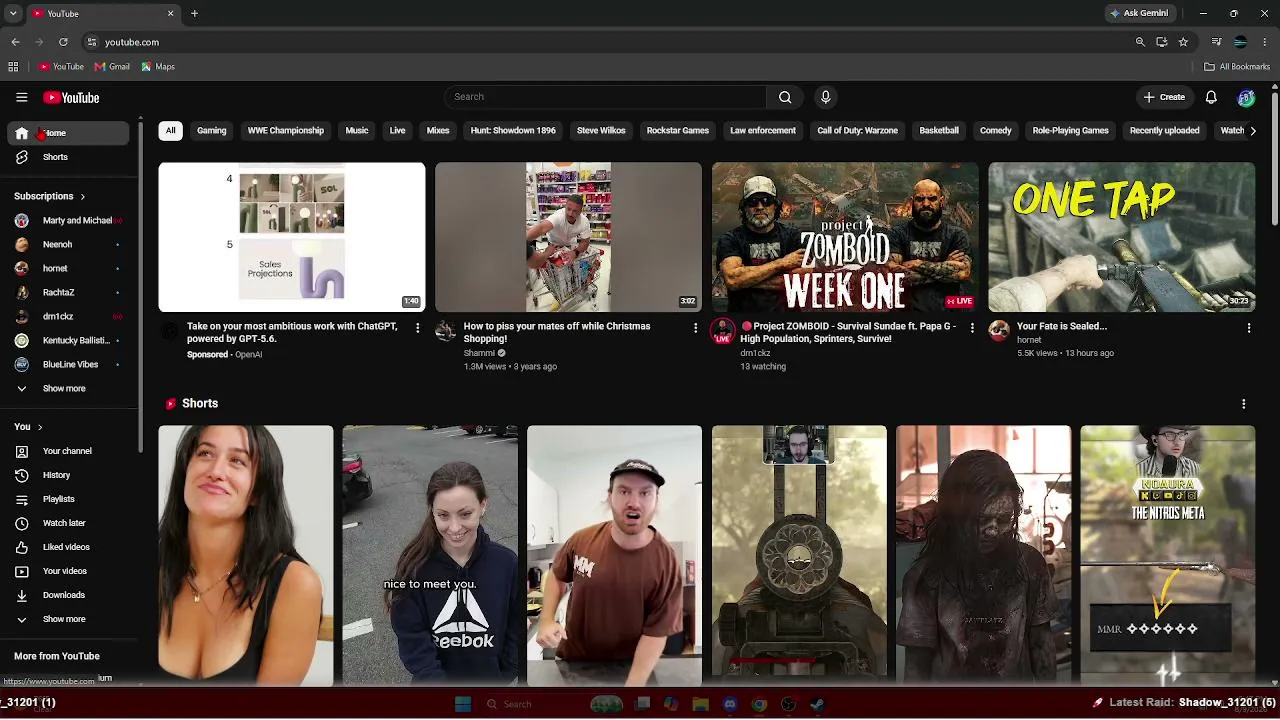Start voice search with the microphone icon
Screen dimensions: 1280x720
pyautogui.click(x=825, y=97)
